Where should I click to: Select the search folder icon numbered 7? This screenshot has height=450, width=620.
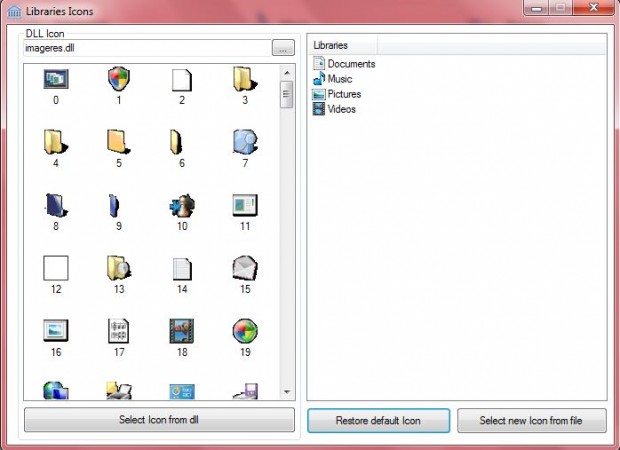click(x=245, y=141)
